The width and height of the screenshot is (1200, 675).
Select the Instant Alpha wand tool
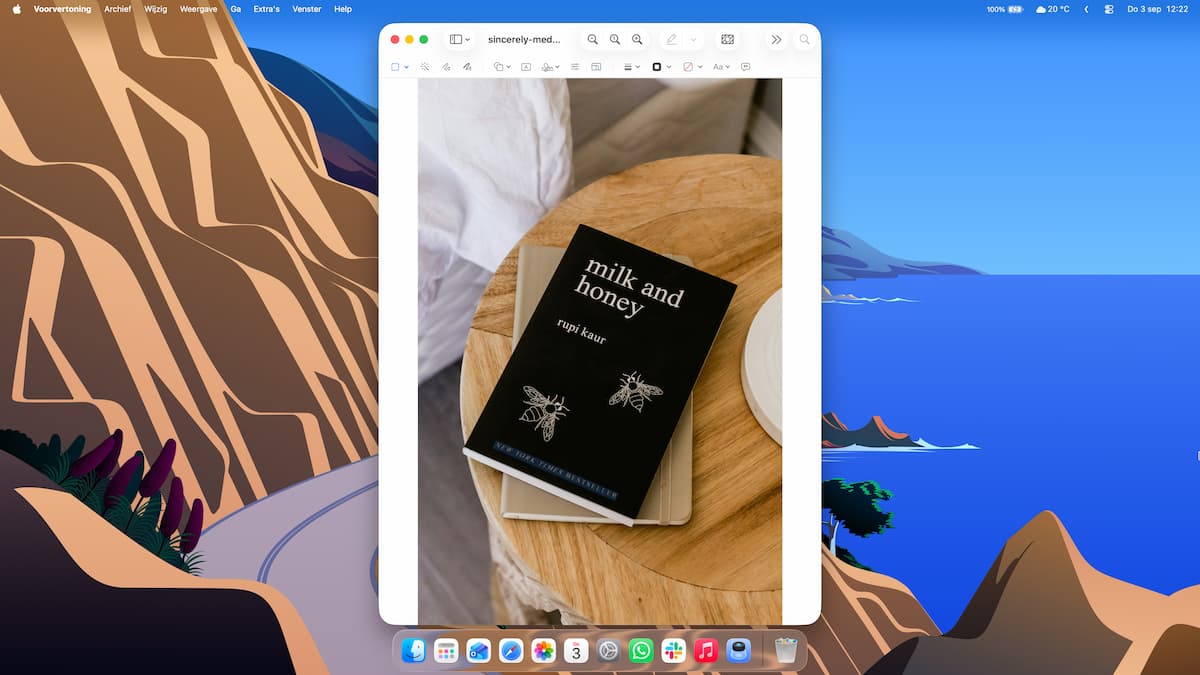coord(425,67)
